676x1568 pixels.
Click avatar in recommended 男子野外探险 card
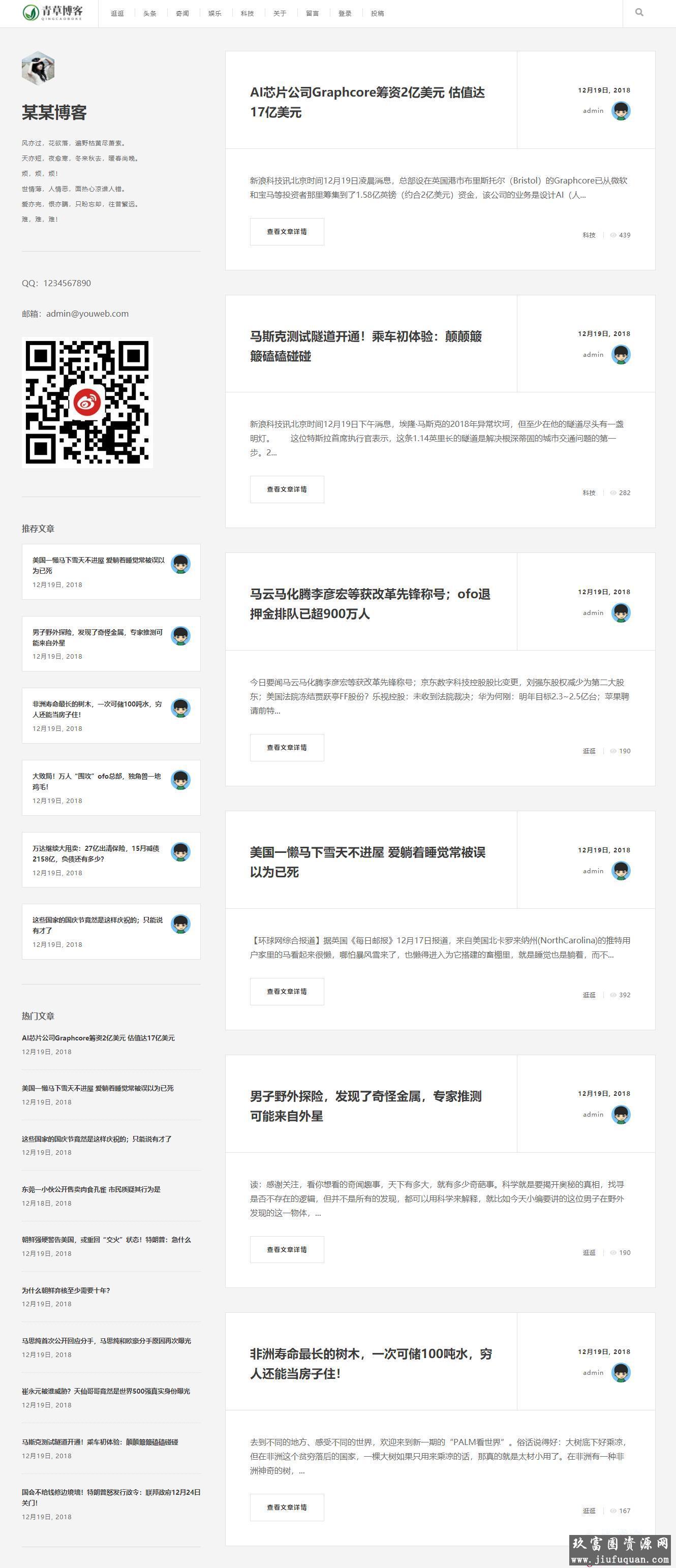click(181, 635)
